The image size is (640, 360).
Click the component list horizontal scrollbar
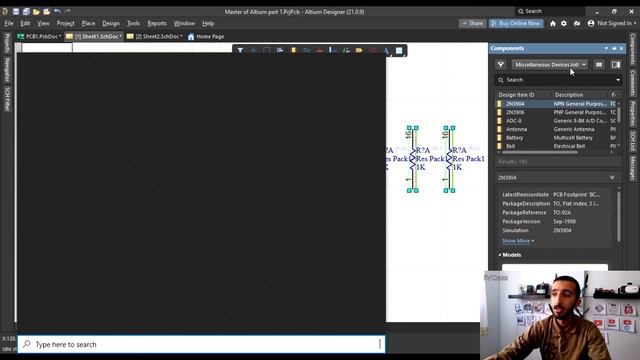click(539, 153)
